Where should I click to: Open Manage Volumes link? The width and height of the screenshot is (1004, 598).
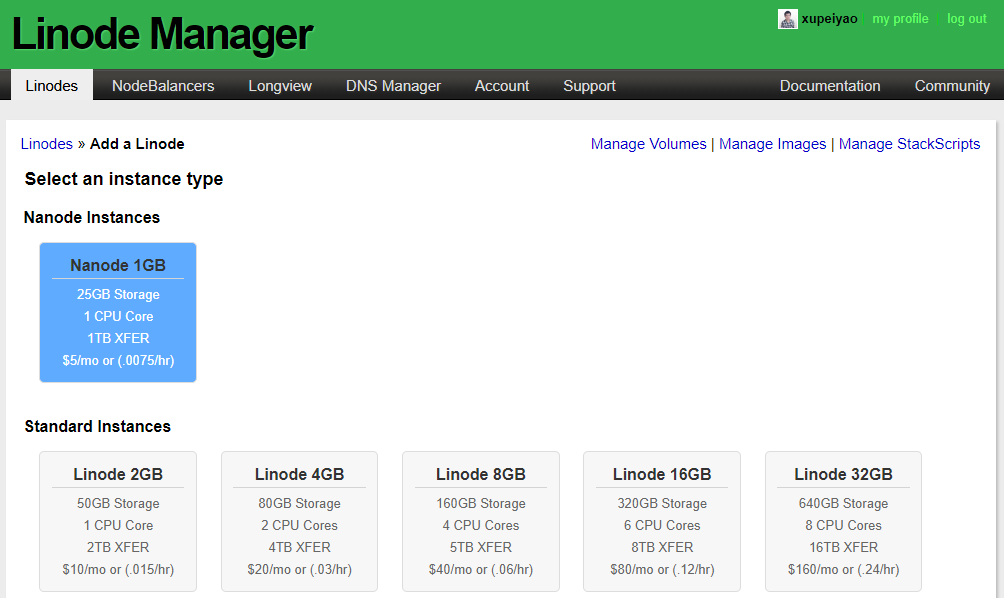pyautogui.click(x=649, y=143)
